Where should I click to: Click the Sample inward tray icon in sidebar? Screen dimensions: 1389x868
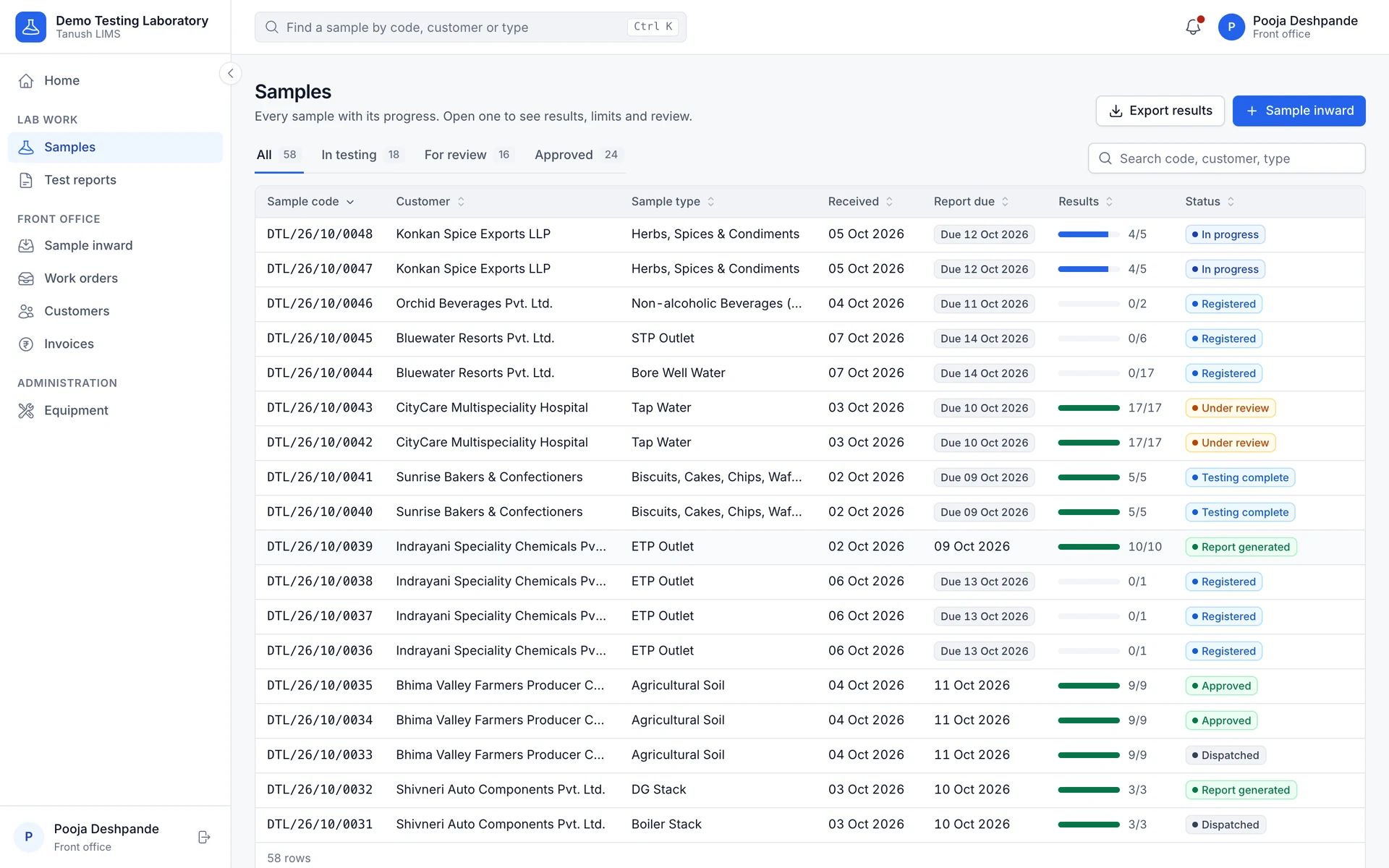click(26, 245)
